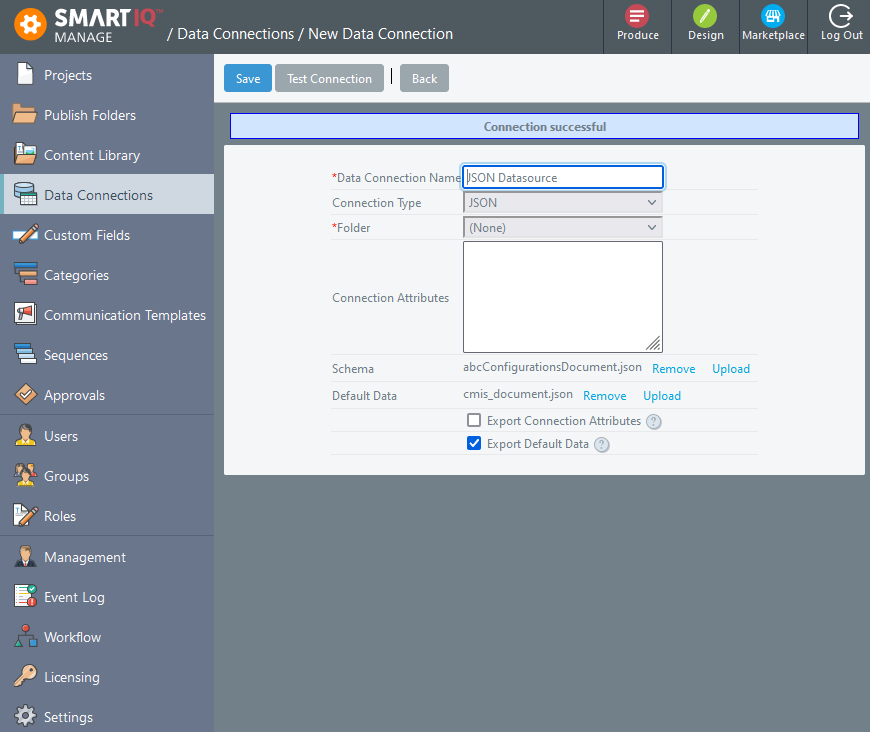Open Publish Folders menu item
This screenshot has width=870, height=732.
pos(107,115)
